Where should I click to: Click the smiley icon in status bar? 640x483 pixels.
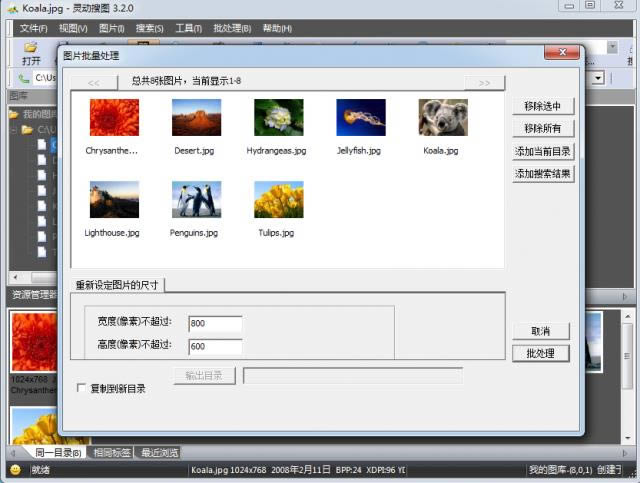(15, 469)
